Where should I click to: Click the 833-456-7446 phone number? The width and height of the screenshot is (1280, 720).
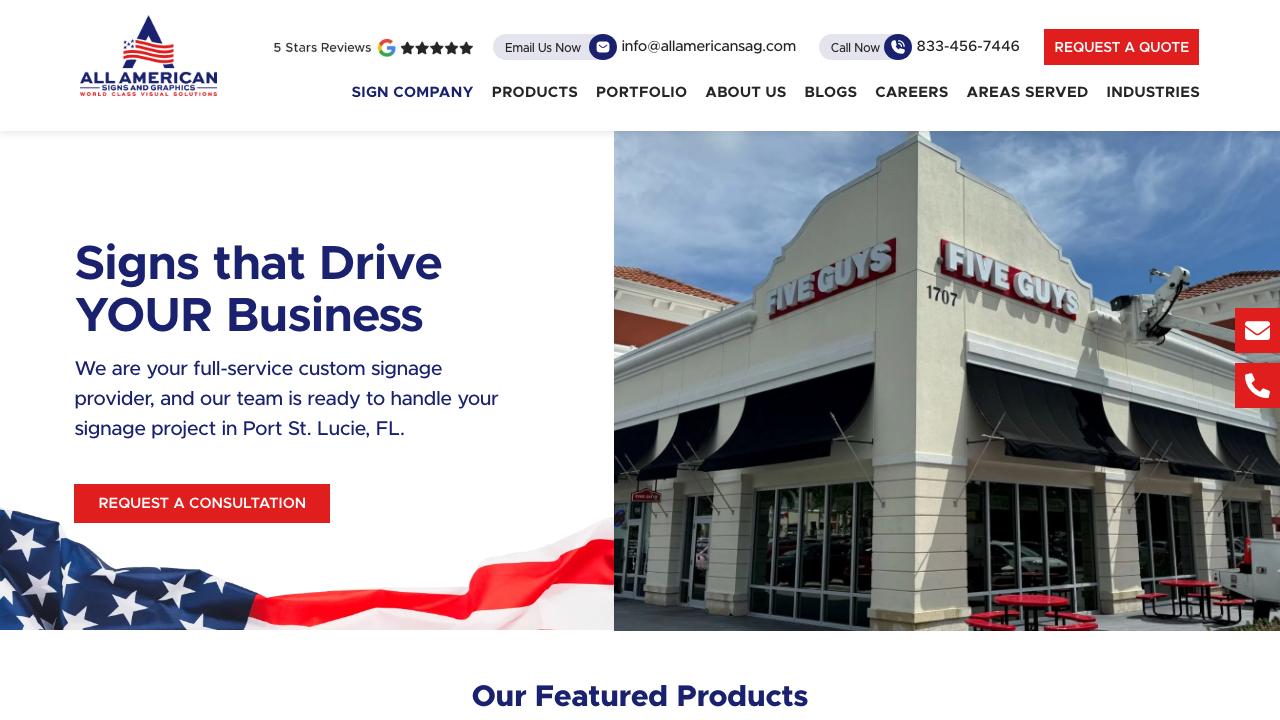pos(968,46)
